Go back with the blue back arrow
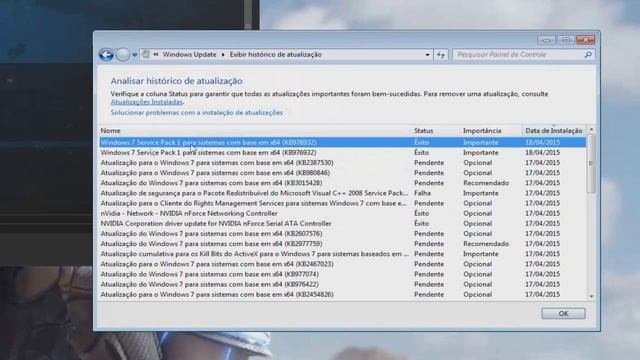The image size is (640, 360). pos(106,55)
